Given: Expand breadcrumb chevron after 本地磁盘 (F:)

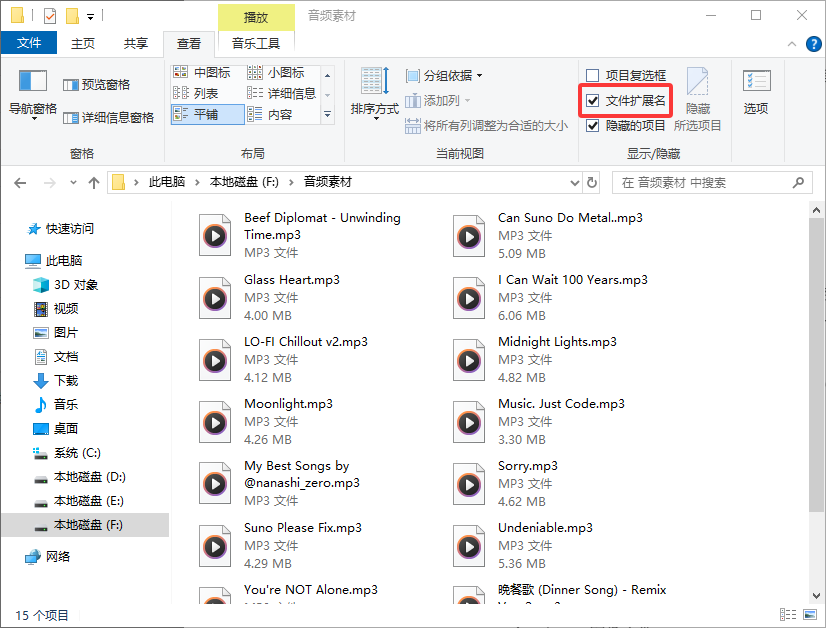Looking at the screenshot, I should [291, 182].
